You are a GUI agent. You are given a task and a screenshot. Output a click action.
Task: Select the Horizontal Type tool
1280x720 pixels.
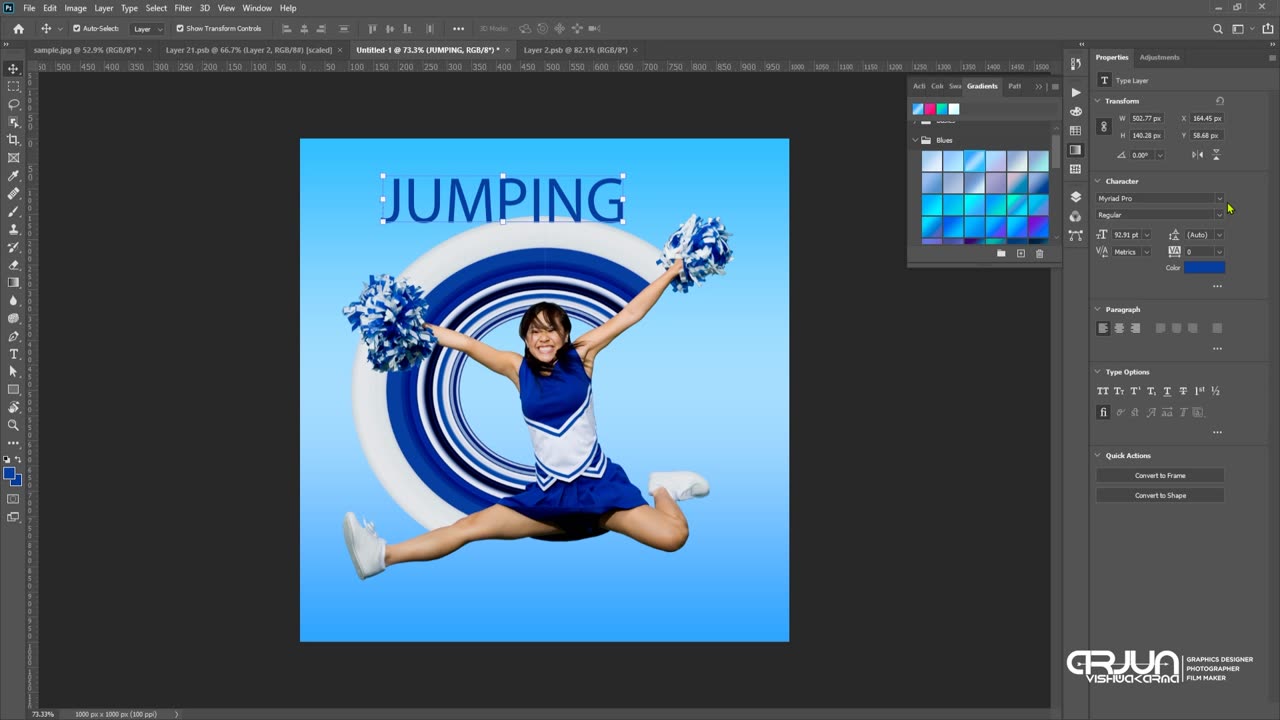pos(13,354)
